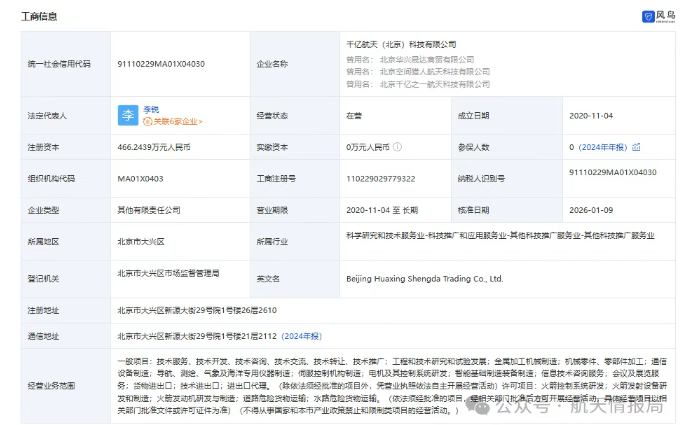This screenshot has height=425, width=680.
Task: Click the chart icon after insured-count 2024年报
Action: click(x=636, y=147)
